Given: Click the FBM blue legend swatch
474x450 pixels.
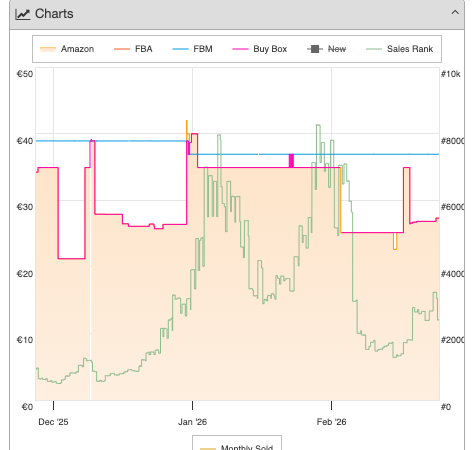Looking at the screenshot, I should [x=180, y=49].
